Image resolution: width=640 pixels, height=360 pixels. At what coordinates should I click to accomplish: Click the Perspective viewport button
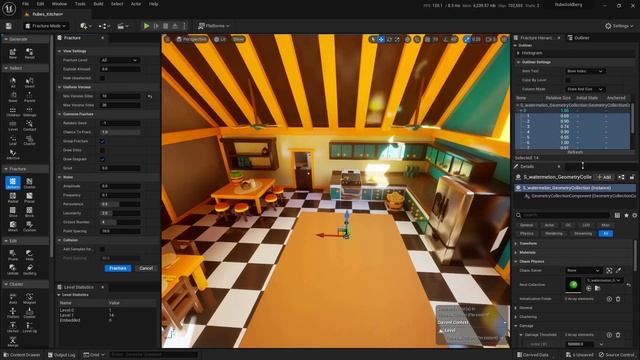pyautogui.click(x=191, y=39)
